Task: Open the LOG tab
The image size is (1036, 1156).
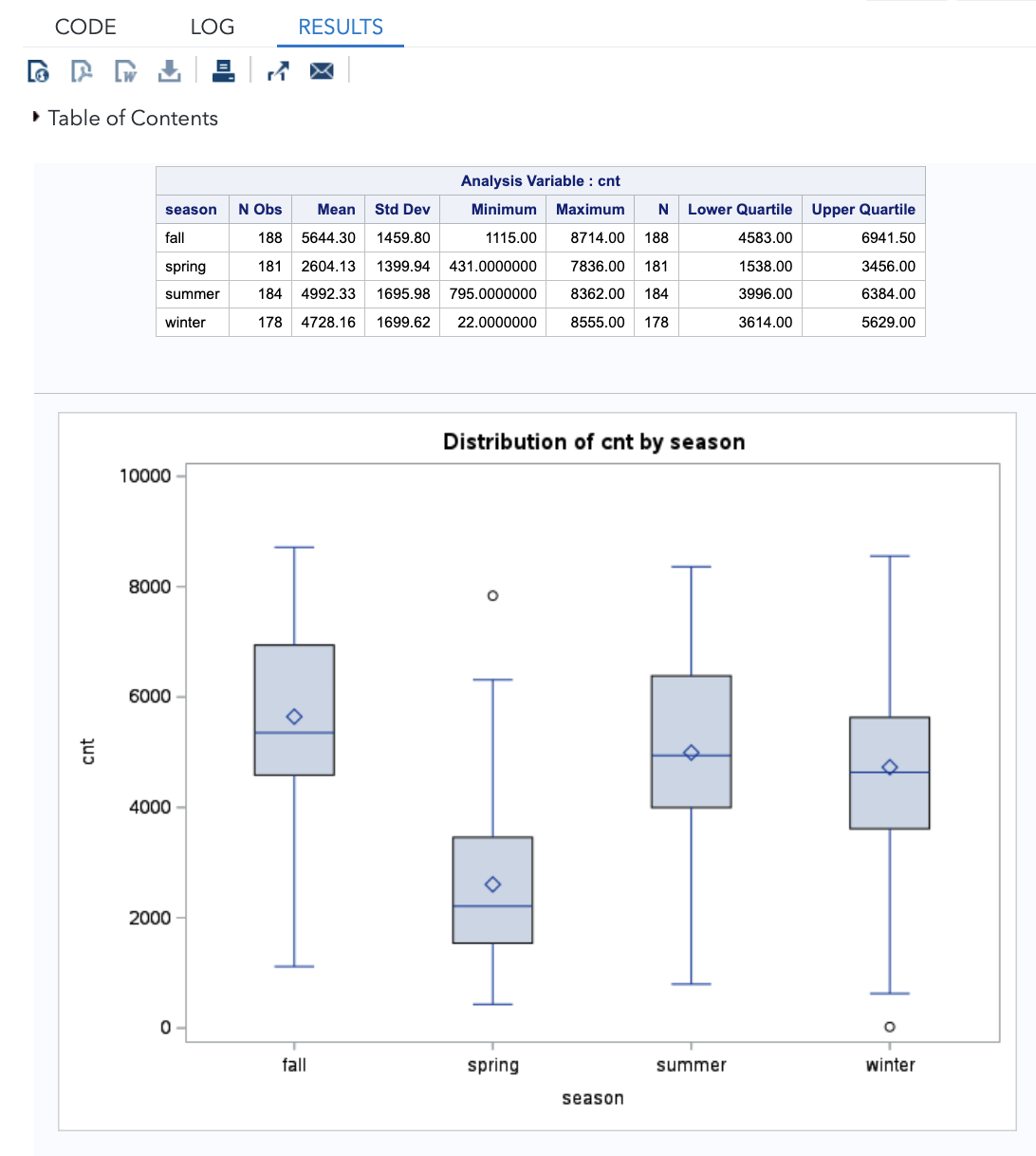Action: [x=212, y=27]
